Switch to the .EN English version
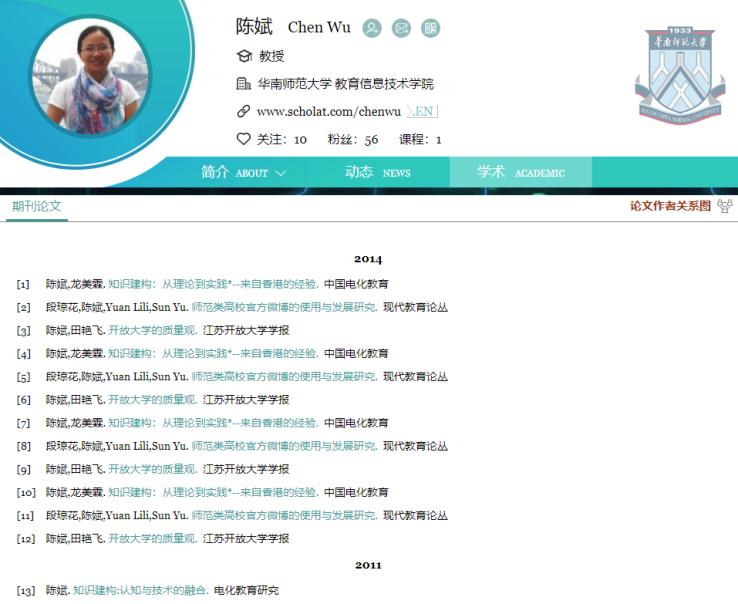 pos(423,112)
